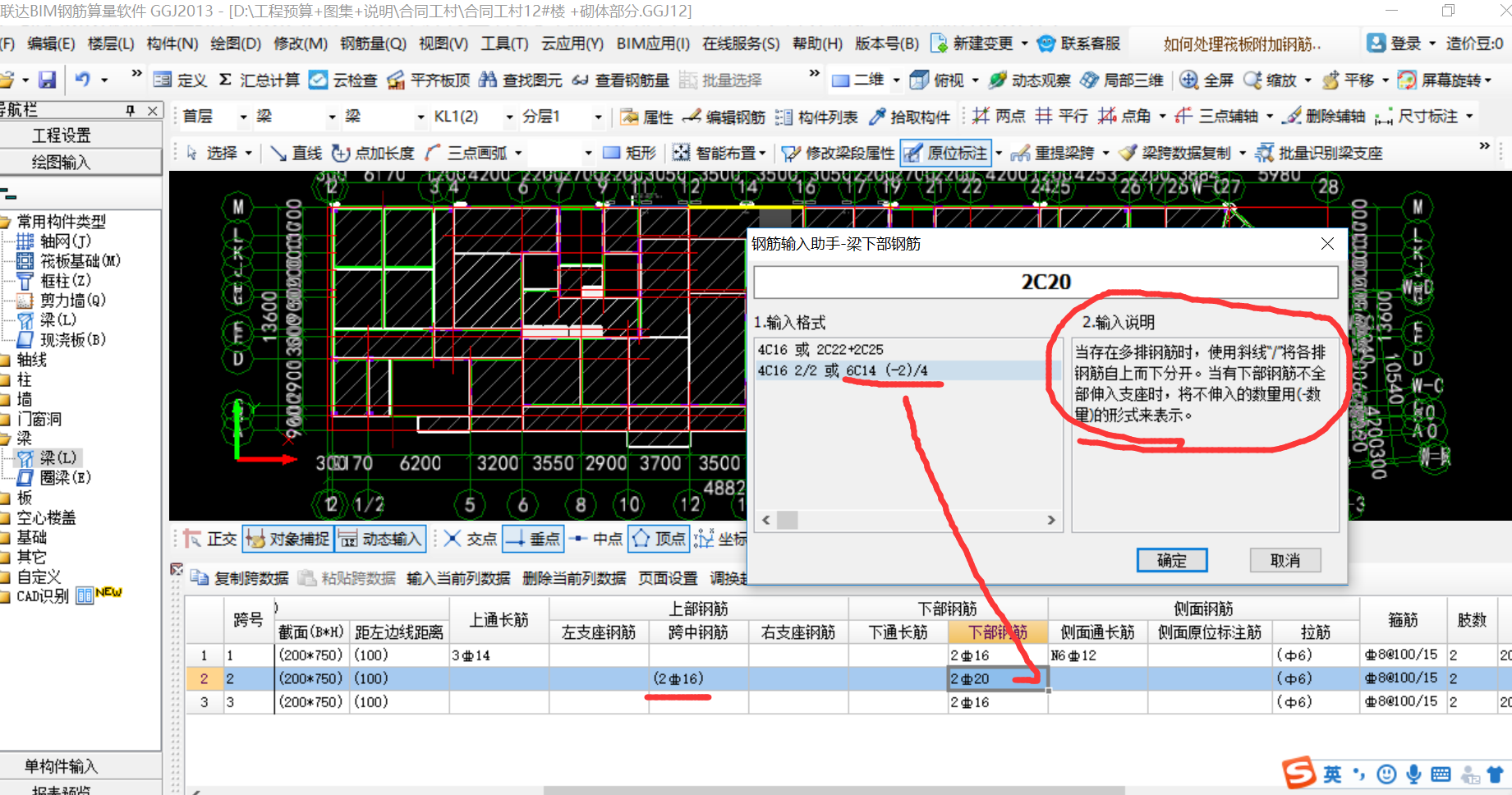
Task: Select 直线 line drawing tool
Action: [296, 153]
